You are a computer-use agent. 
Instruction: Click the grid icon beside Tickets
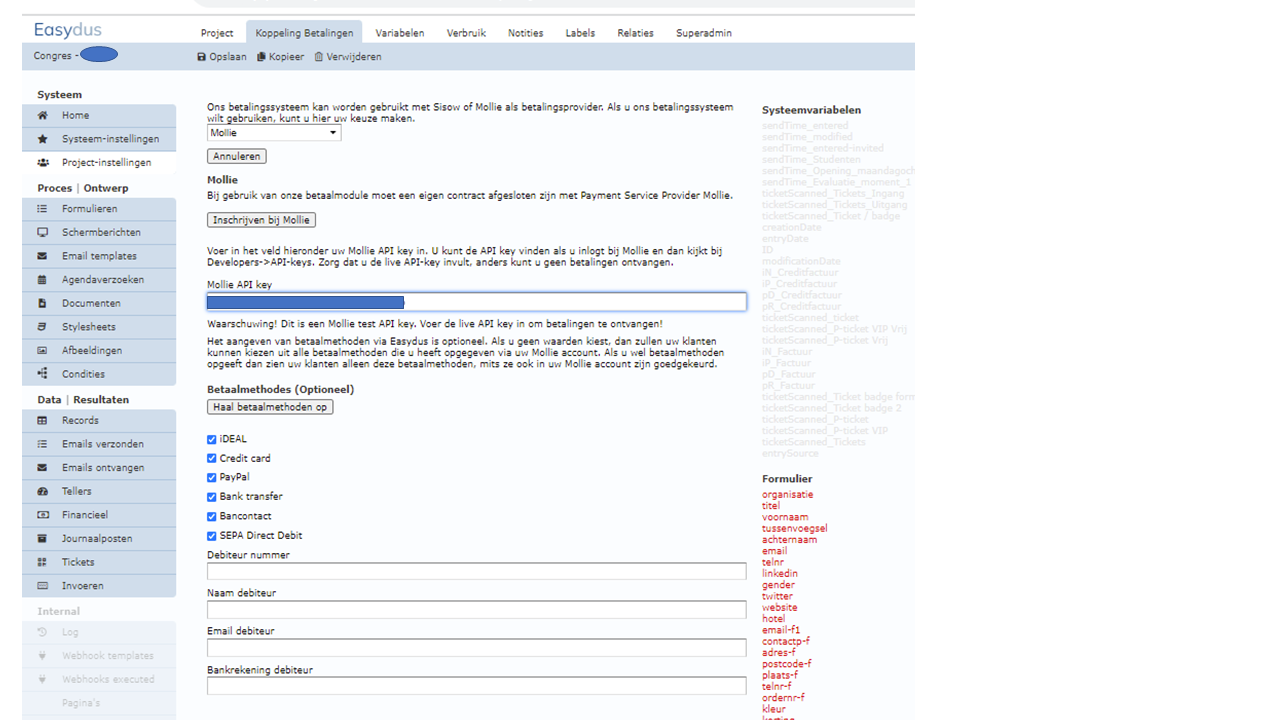click(x=42, y=562)
